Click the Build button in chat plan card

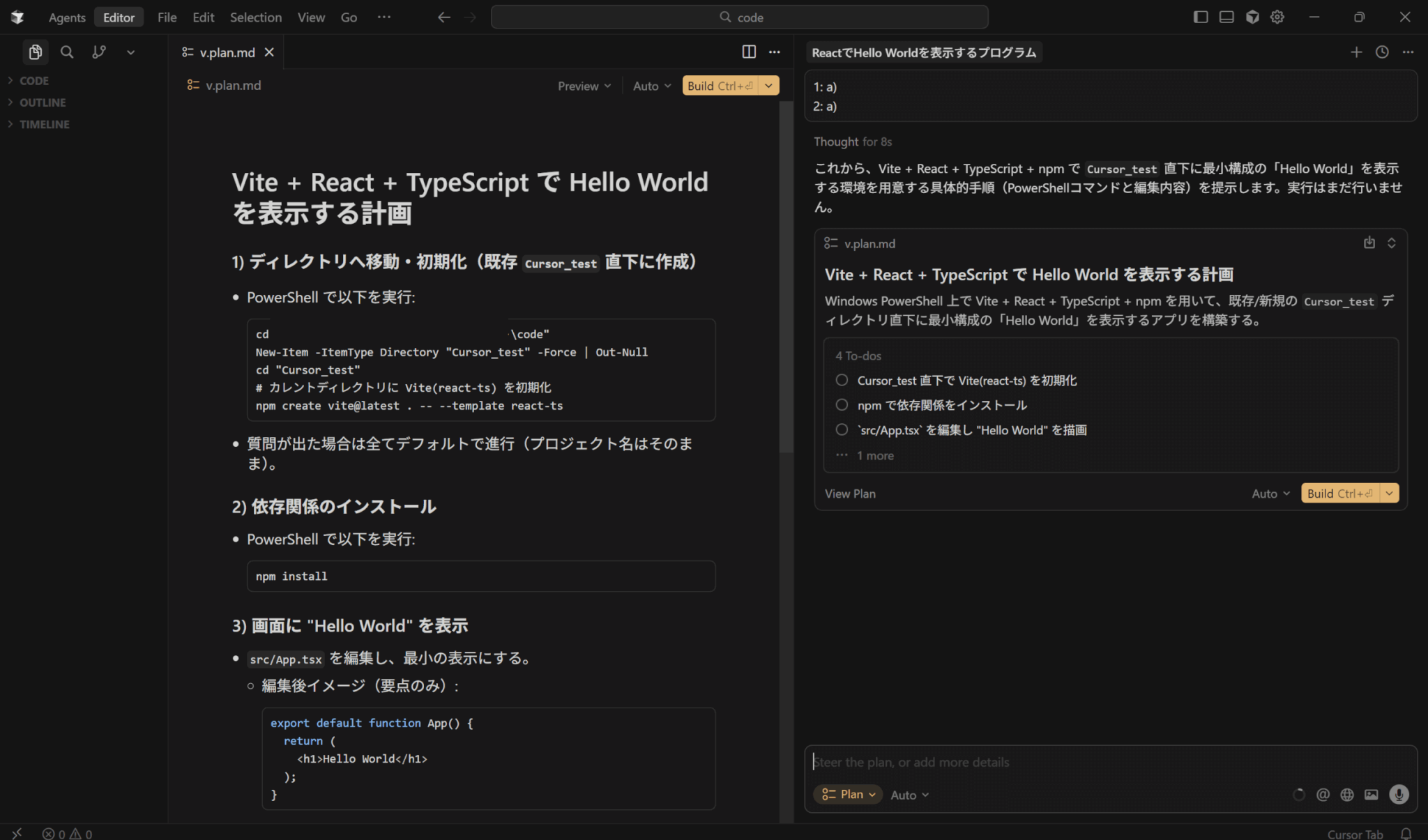point(1339,494)
